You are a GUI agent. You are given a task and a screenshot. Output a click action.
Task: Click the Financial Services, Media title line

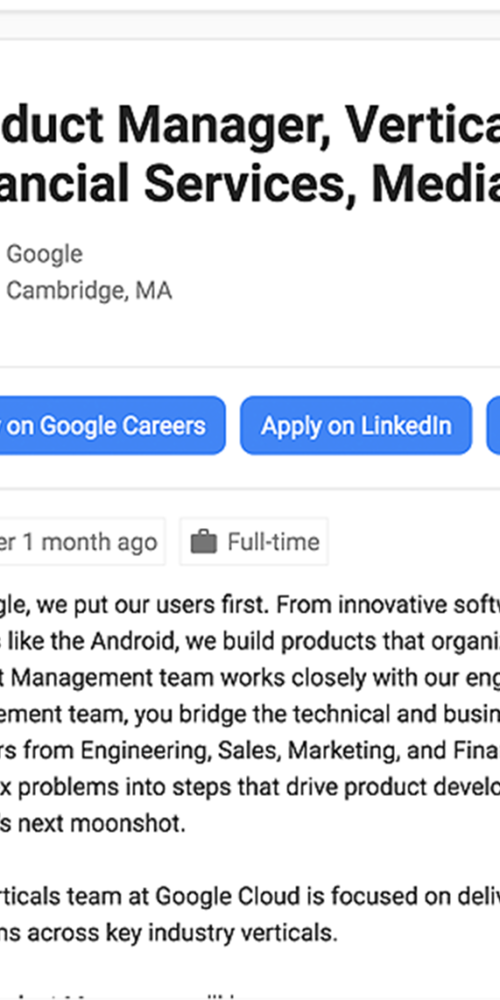250,183
